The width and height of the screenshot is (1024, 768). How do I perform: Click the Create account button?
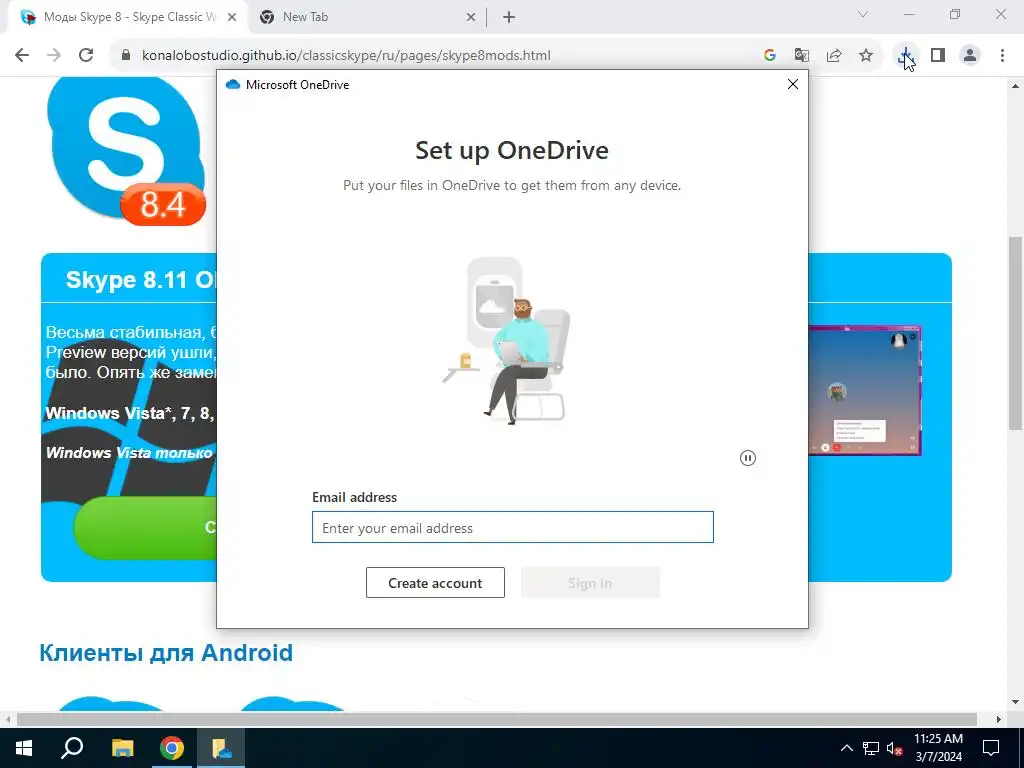tap(435, 583)
